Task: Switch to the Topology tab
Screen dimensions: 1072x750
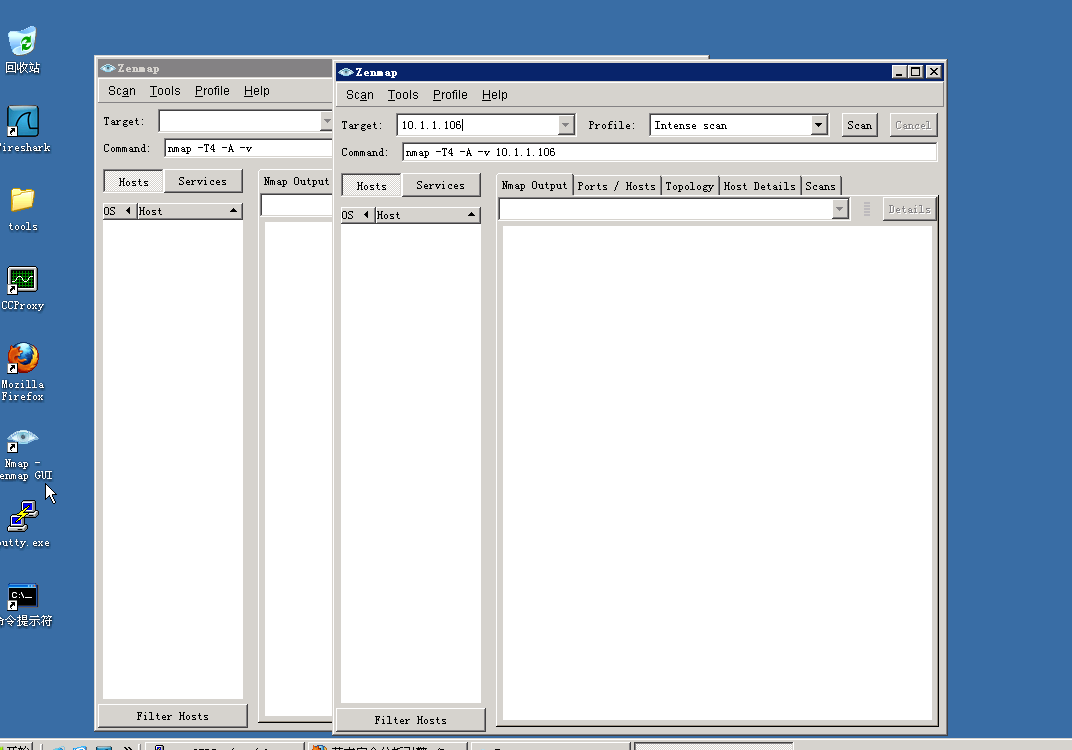Action: coord(689,186)
